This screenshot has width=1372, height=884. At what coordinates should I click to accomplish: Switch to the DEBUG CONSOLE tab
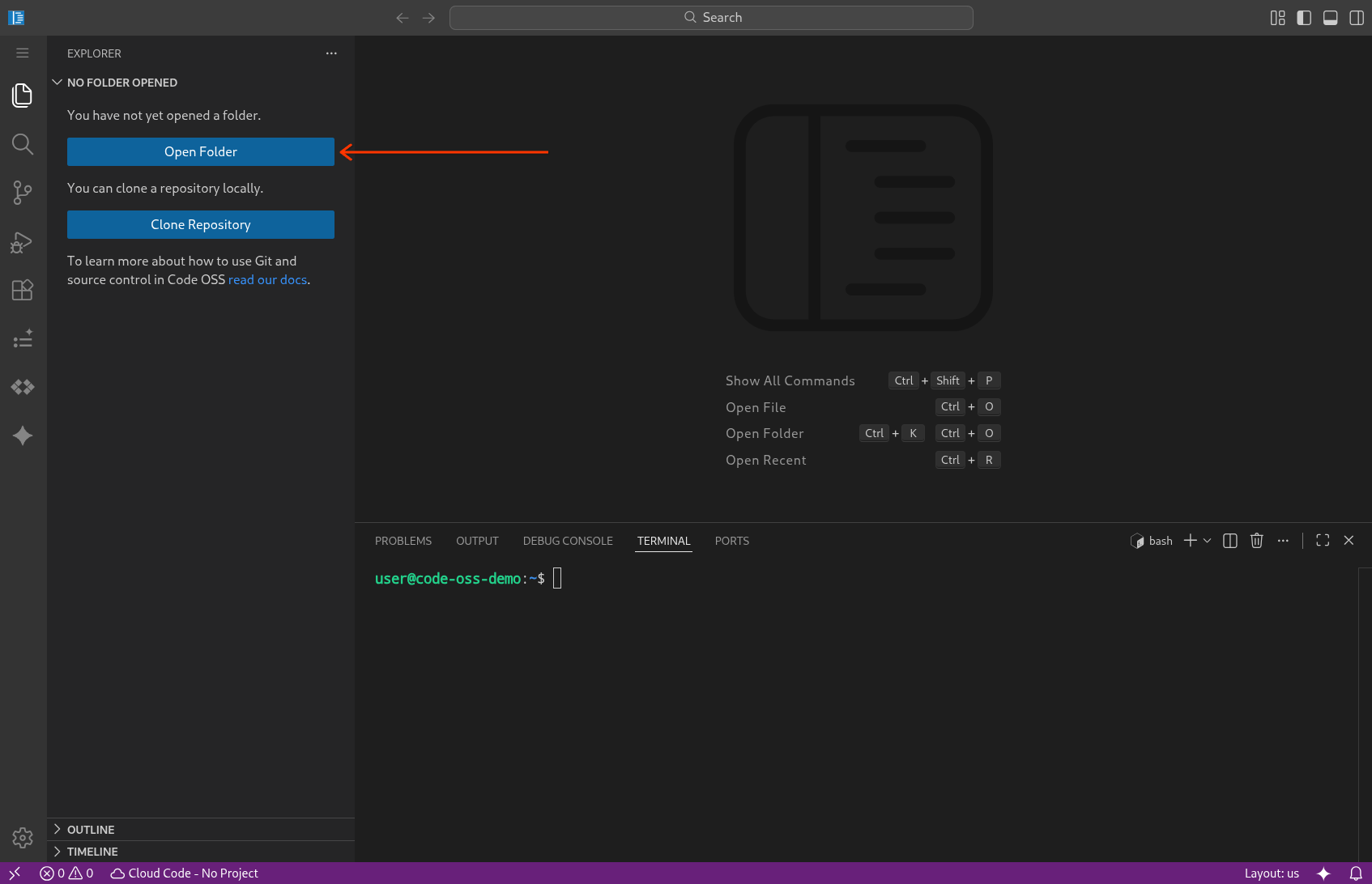pyautogui.click(x=567, y=540)
